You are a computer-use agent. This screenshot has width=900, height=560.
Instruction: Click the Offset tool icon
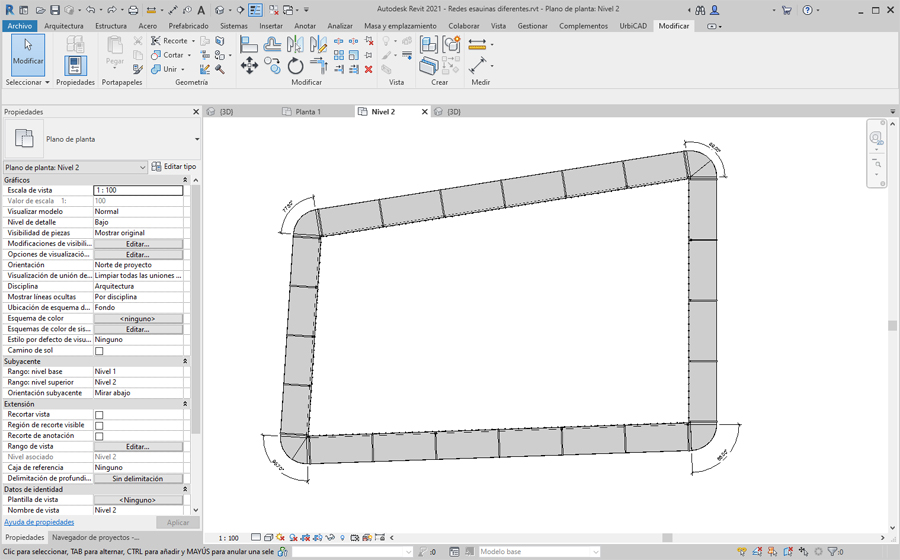272,44
